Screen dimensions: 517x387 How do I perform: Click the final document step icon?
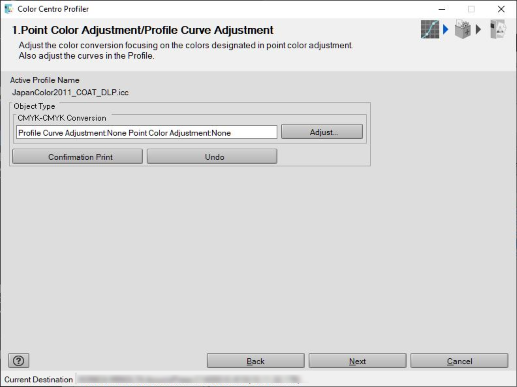pyautogui.click(x=498, y=29)
